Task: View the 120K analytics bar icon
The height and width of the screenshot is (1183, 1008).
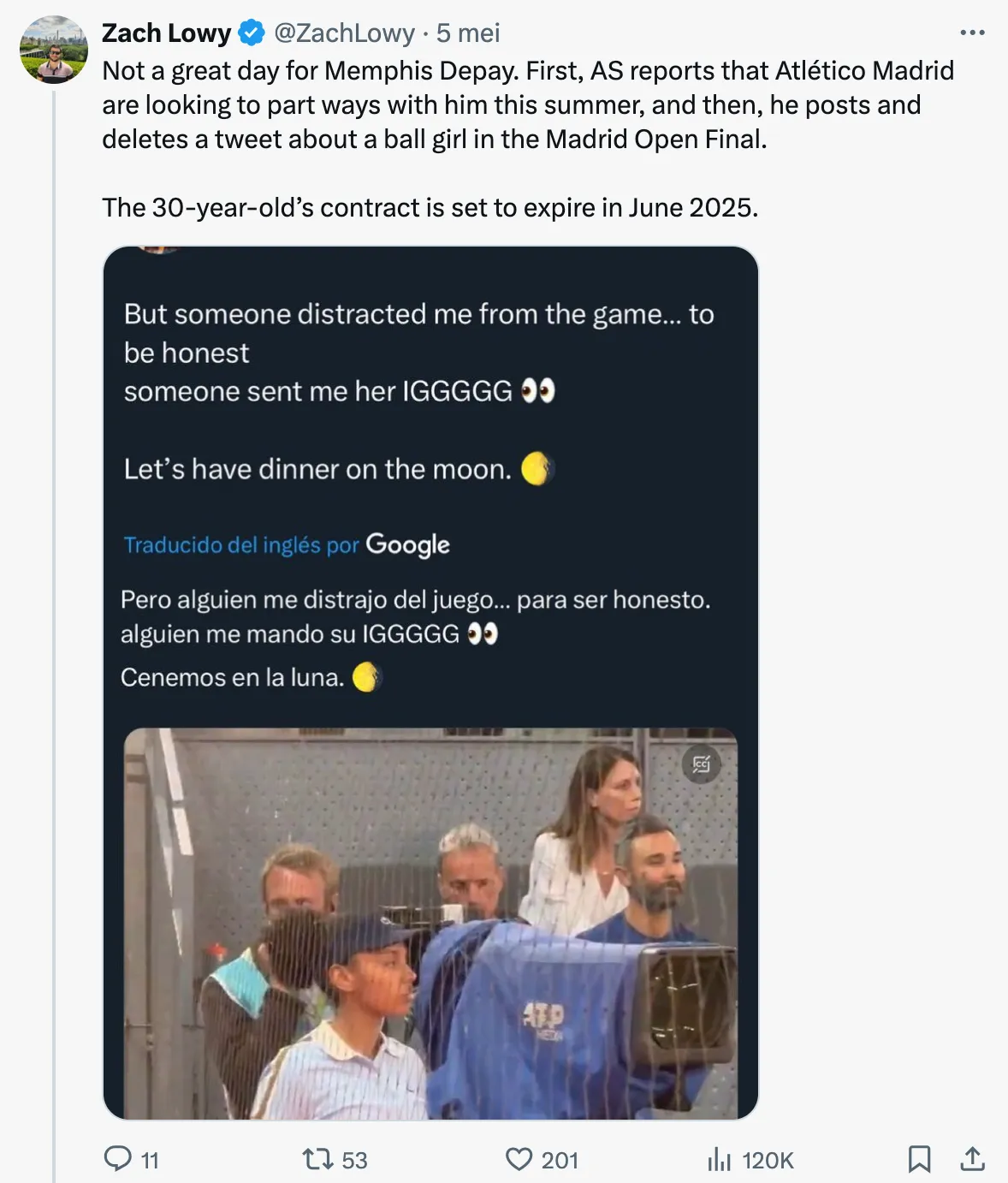Action: [719, 1159]
